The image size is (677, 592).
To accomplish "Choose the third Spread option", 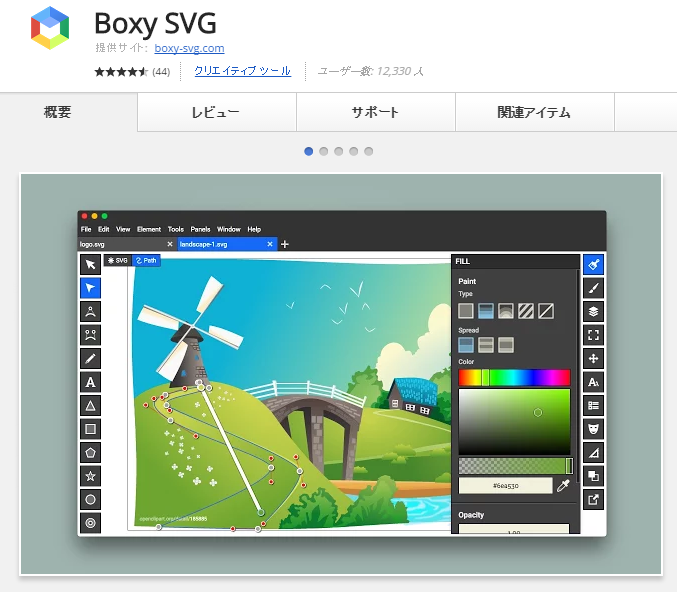I will coord(506,345).
